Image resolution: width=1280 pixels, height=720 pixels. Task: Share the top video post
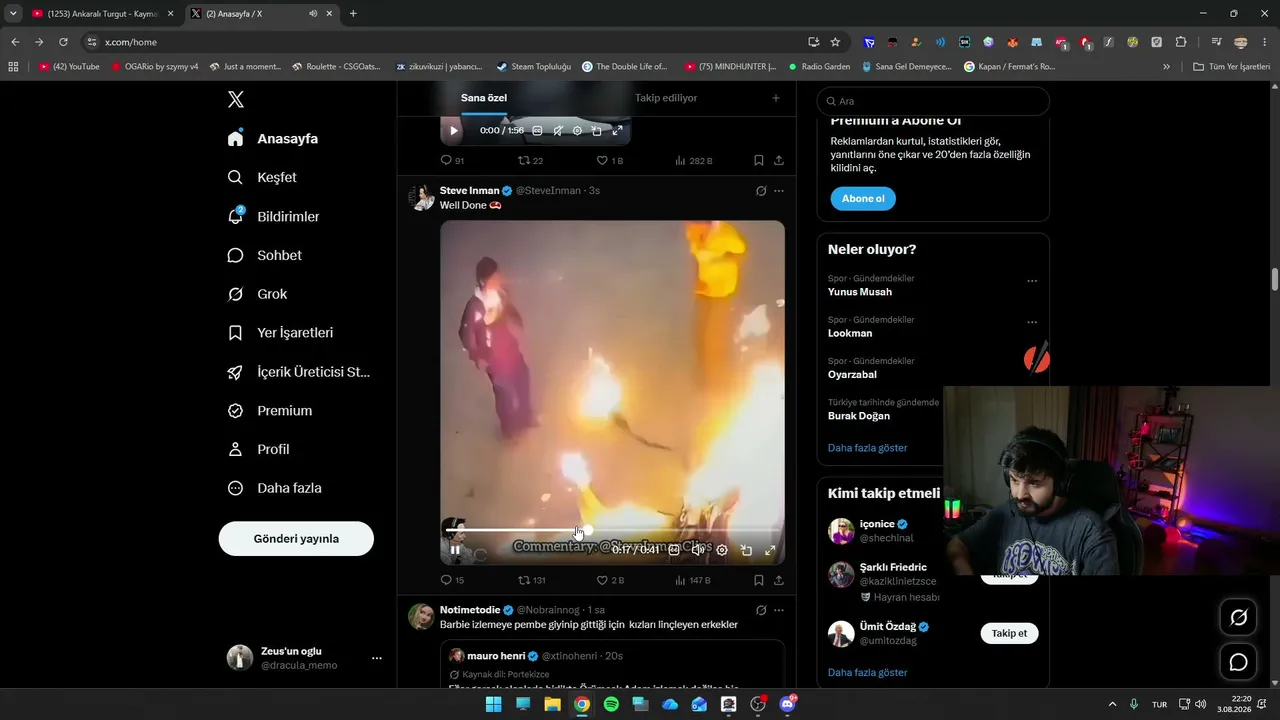coord(779,160)
